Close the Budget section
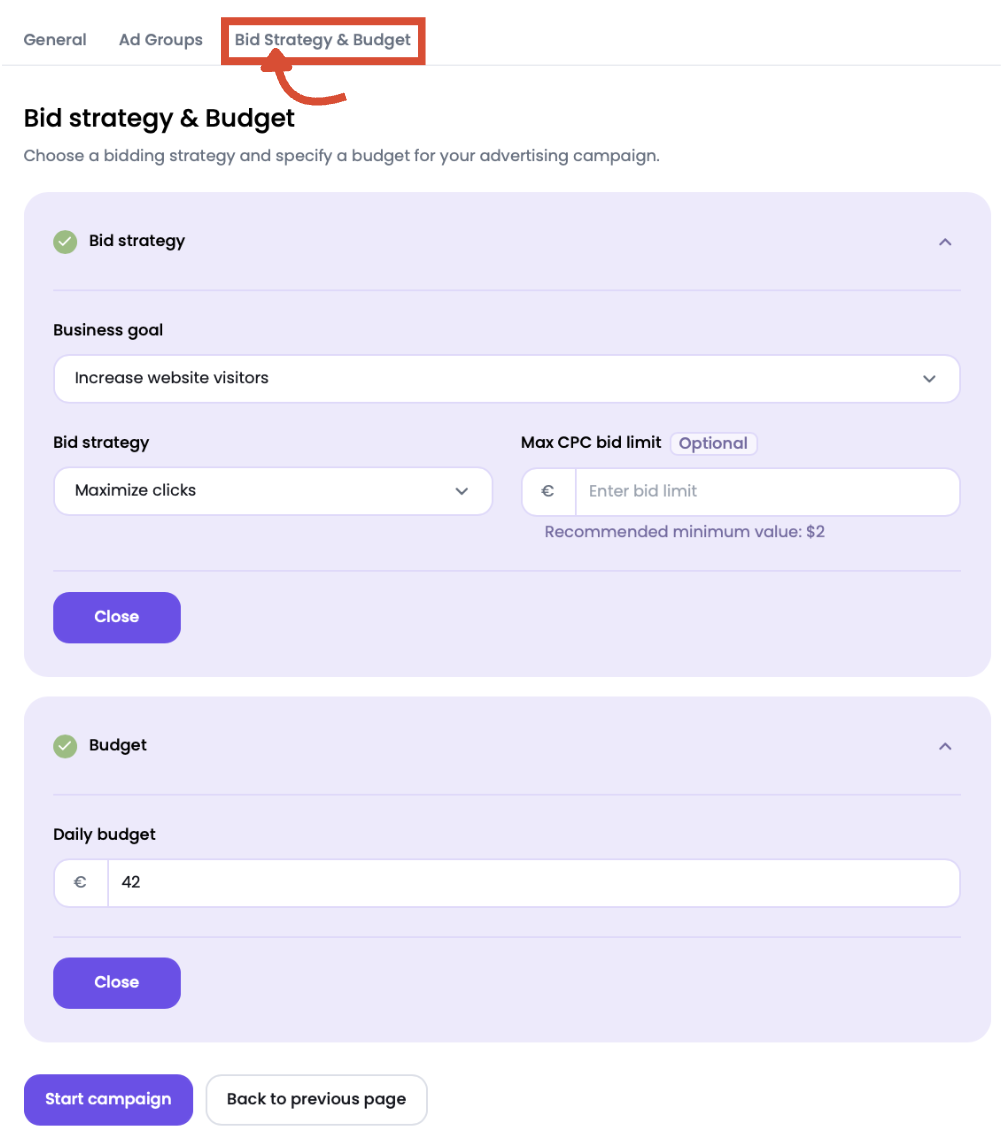Image resolution: width=1008 pixels, height=1148 pixels. [116, 983]
